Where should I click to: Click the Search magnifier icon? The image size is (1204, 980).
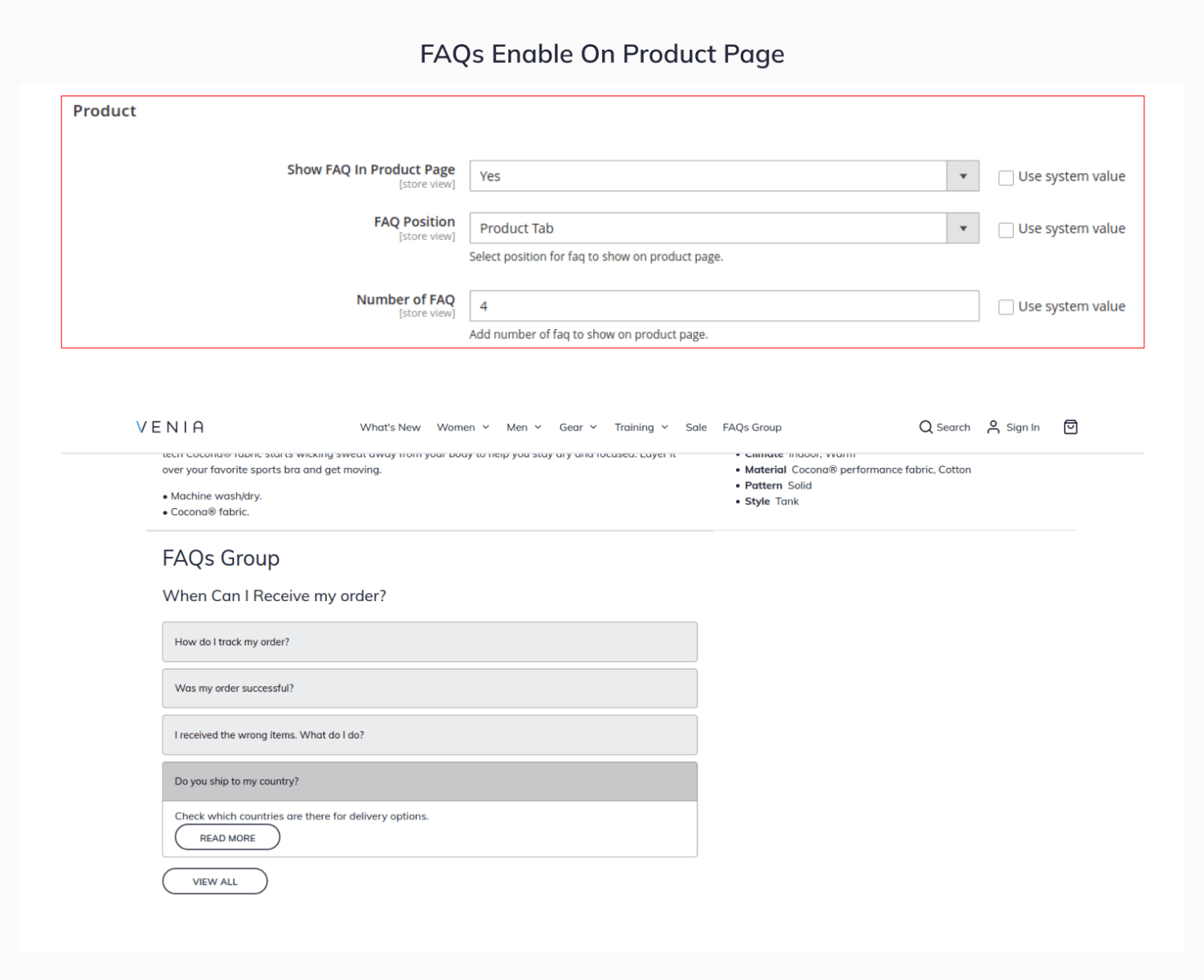coord(925,427)
